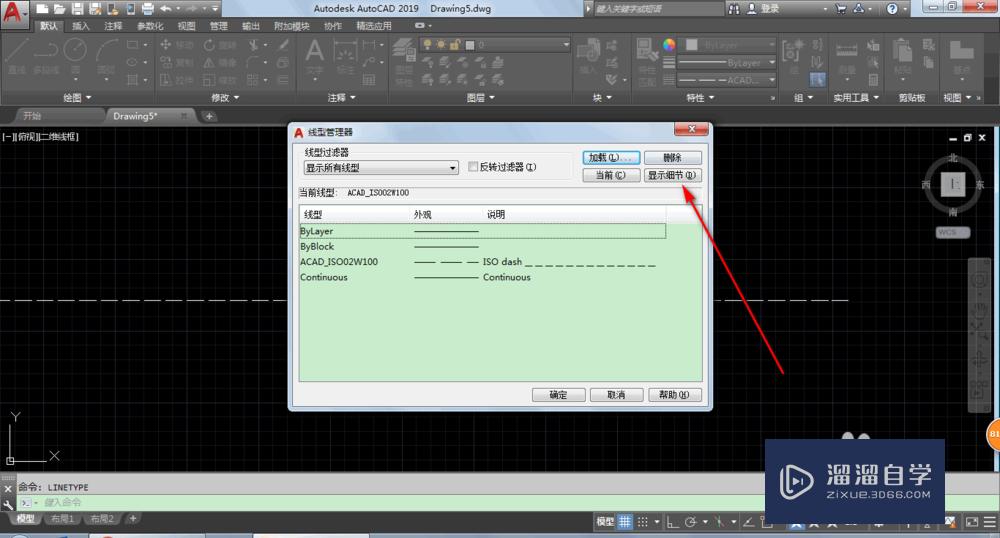Click the status bar customization menu icon

click(990, 522)
